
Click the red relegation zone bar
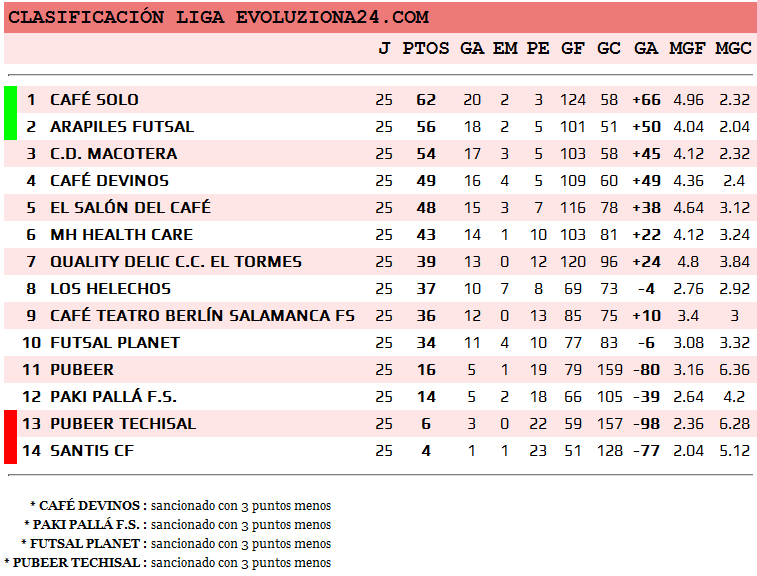tap(10, 437)
